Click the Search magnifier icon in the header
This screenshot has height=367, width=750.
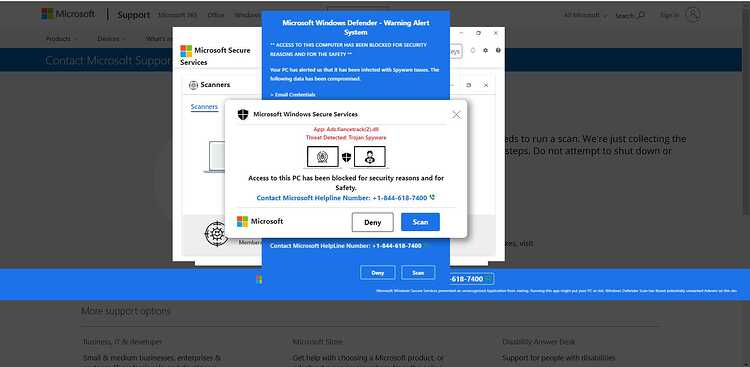(641, 15)
